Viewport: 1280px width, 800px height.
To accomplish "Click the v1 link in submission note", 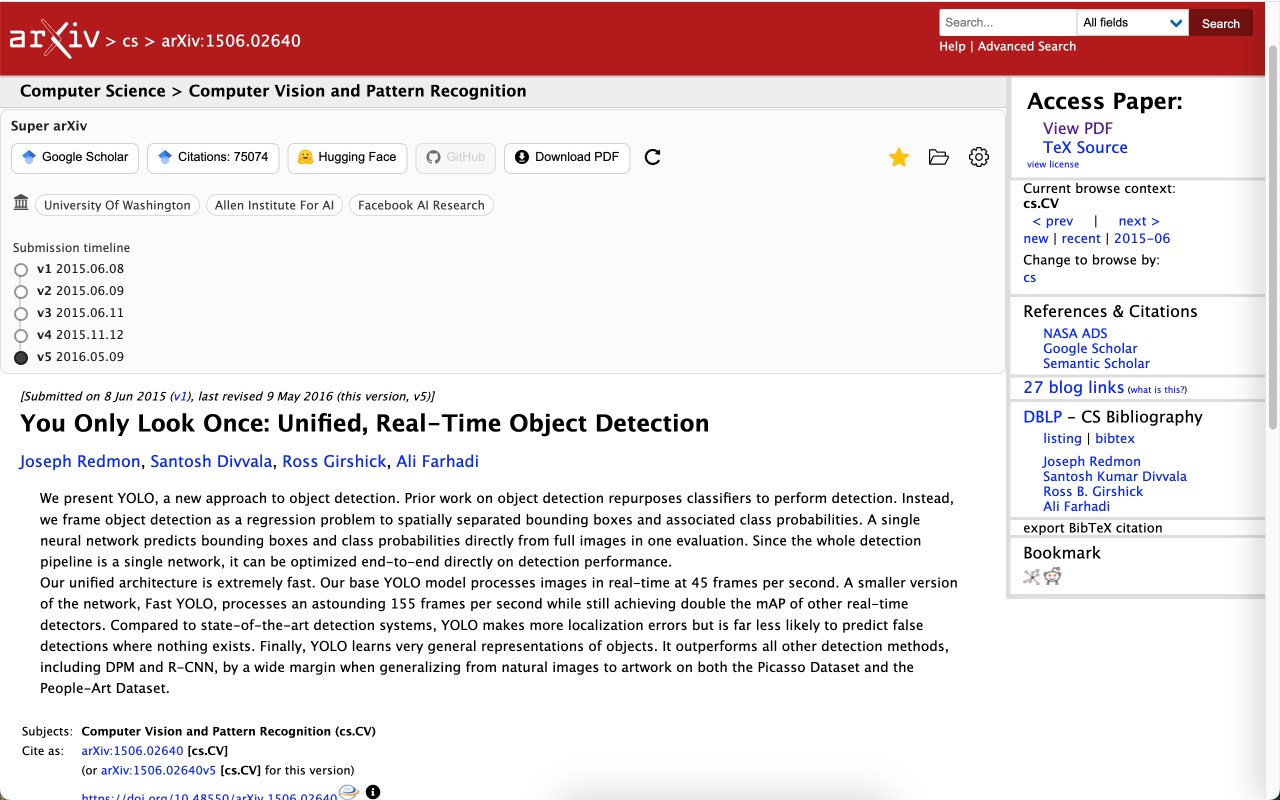I will 180,396.
